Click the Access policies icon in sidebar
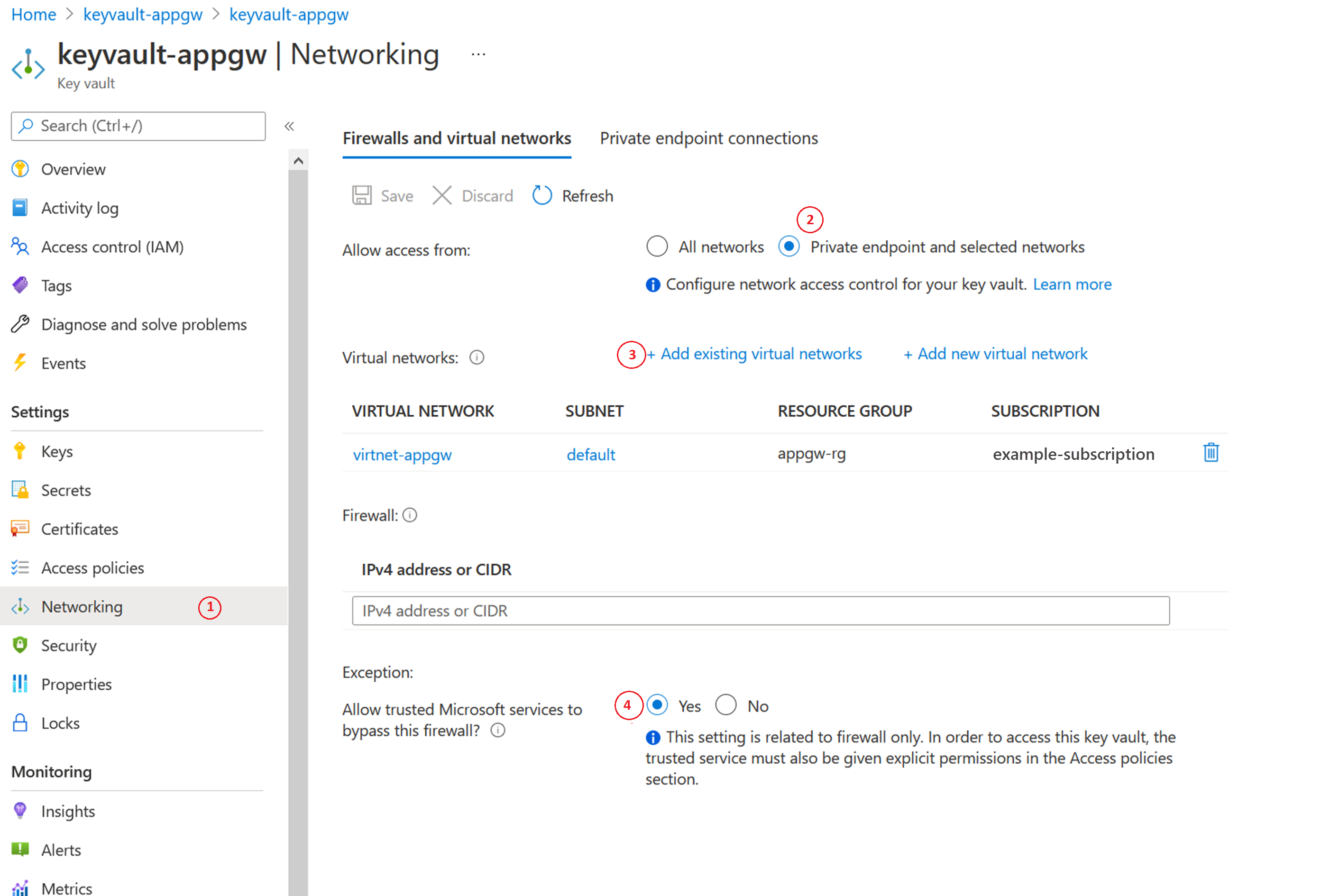Image resolution: width=1330 pixels, height=896 pixels. pyautogui.click(x=22, y=567)
